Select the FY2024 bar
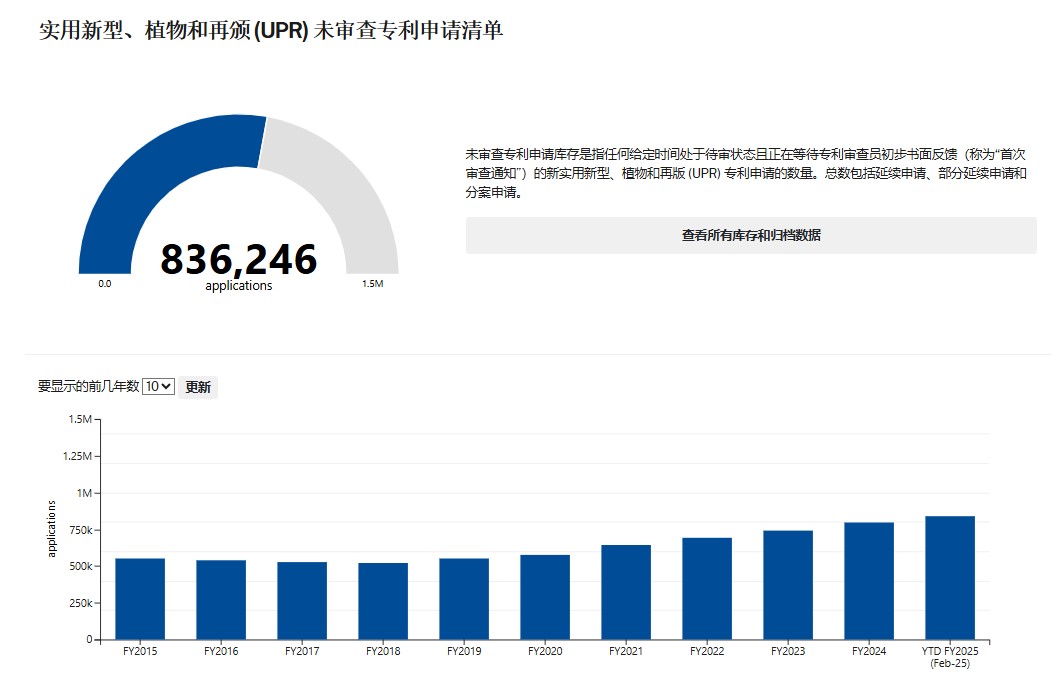Viewport: 1053px width, 679px height. [x=869, y=580]
